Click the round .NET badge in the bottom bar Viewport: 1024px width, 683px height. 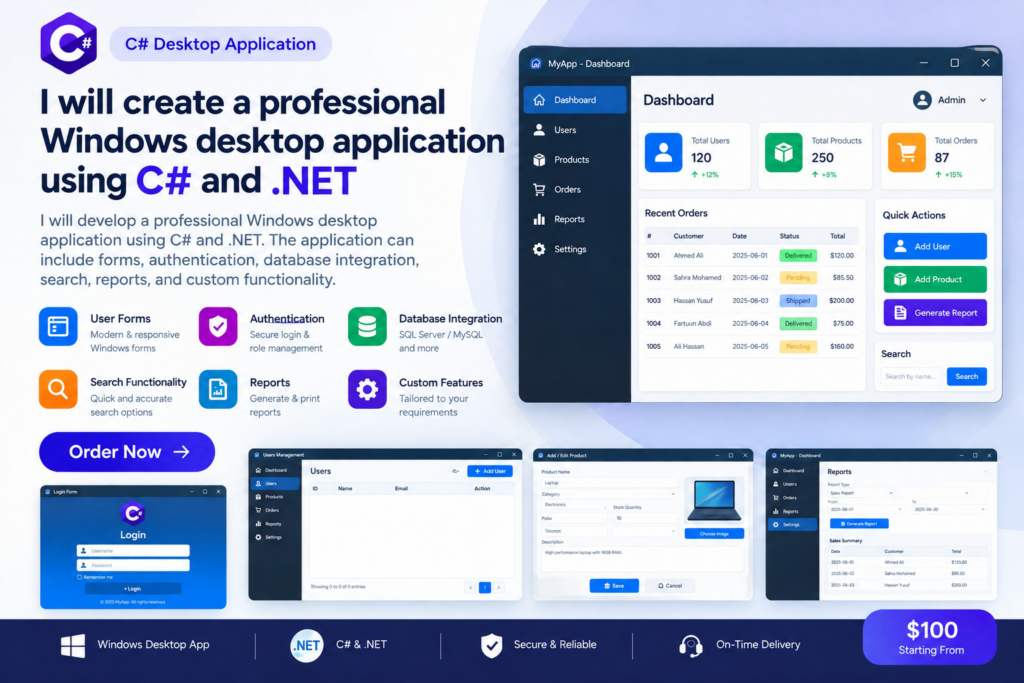(x=306, y=646)
